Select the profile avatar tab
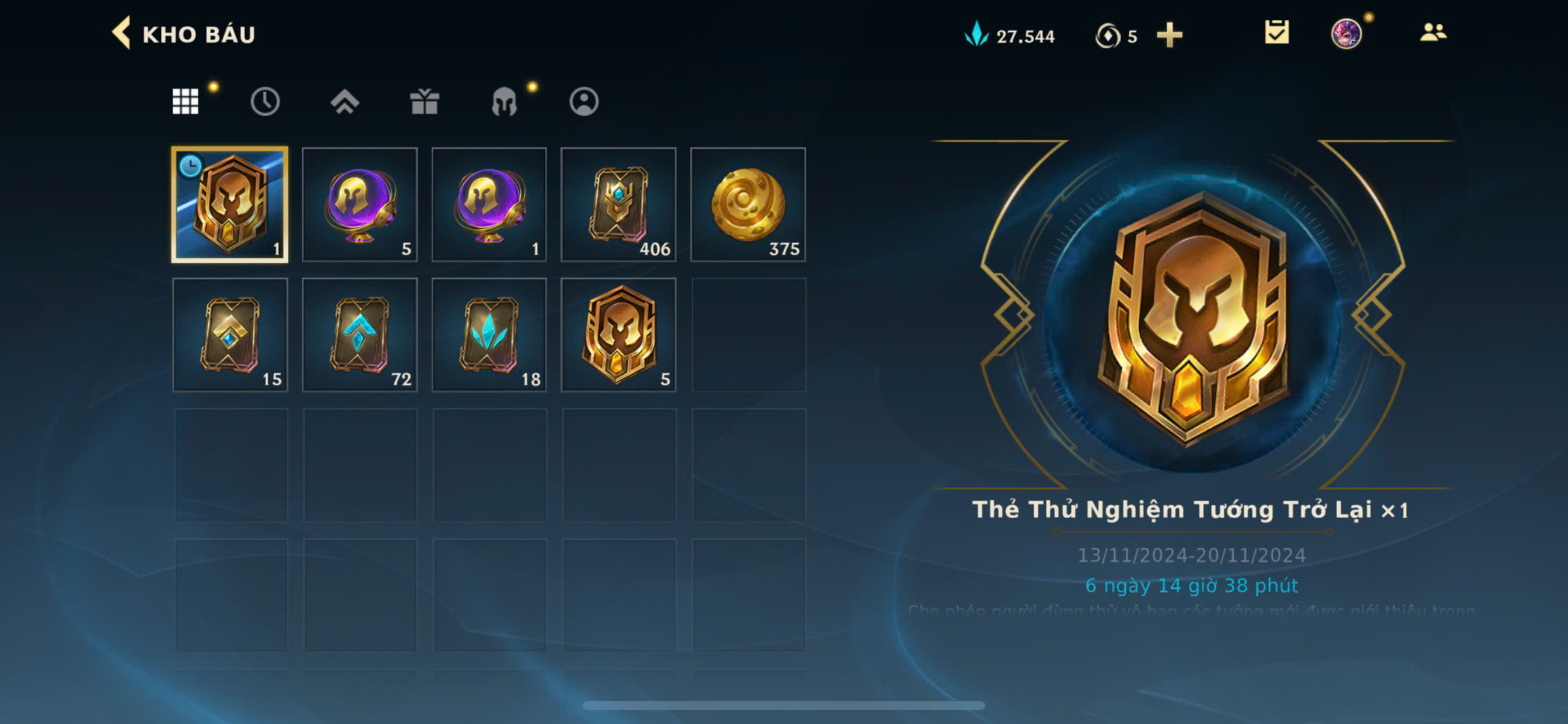The image size is (1568, 724). click(584, 101)
